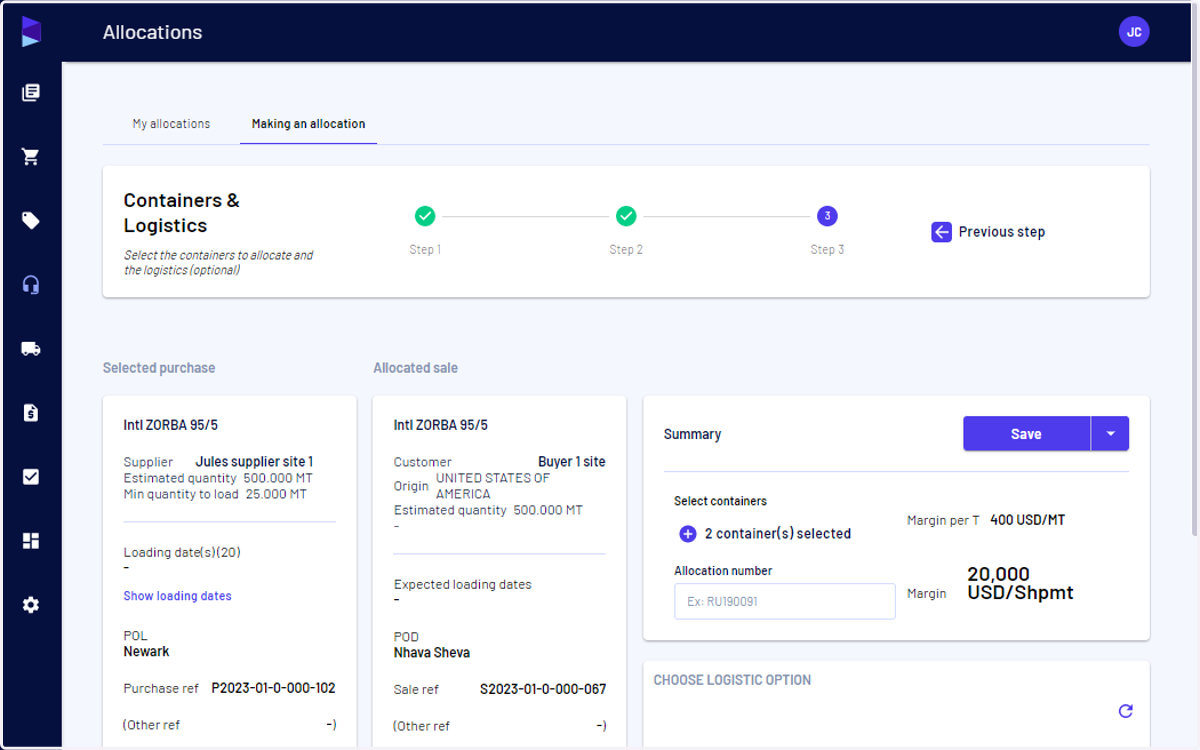Screen dimensions: 1200x750
Task: Open the price tag sales icon
Action: pos(31,221)
